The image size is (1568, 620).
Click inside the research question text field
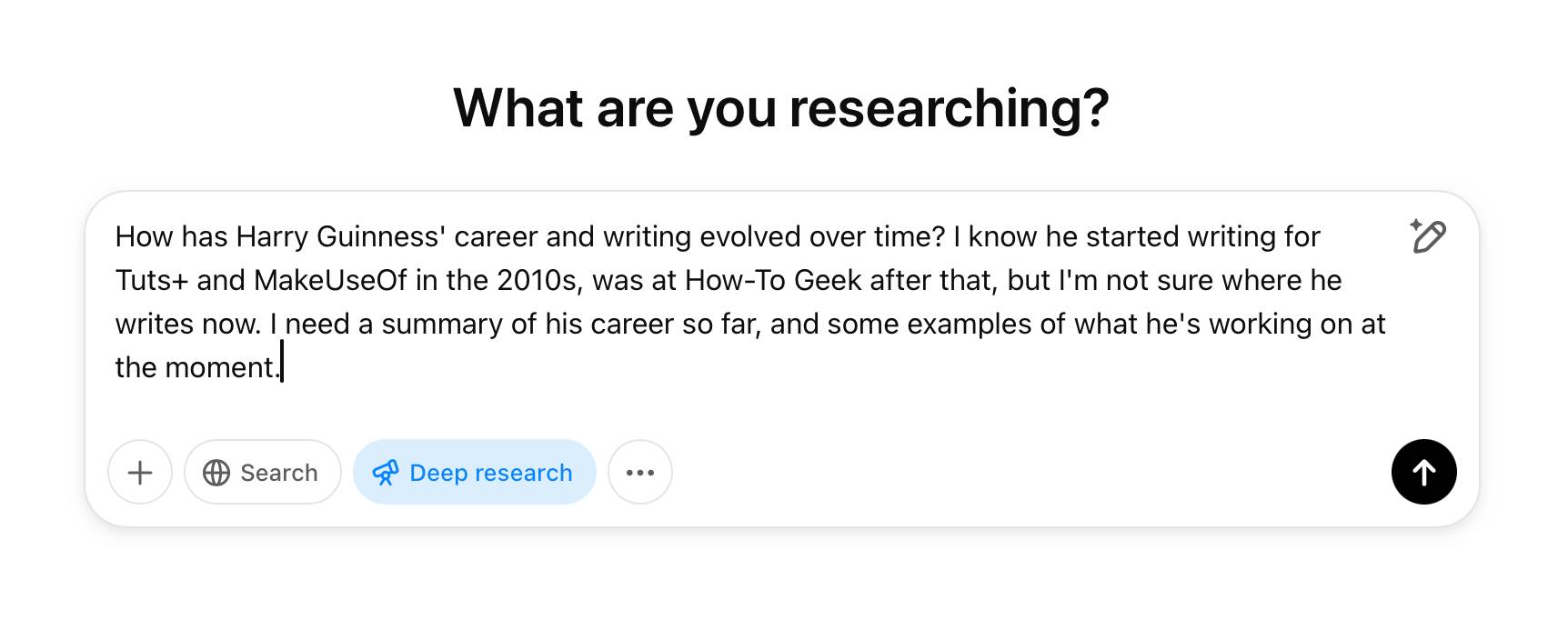click(728, 300)
